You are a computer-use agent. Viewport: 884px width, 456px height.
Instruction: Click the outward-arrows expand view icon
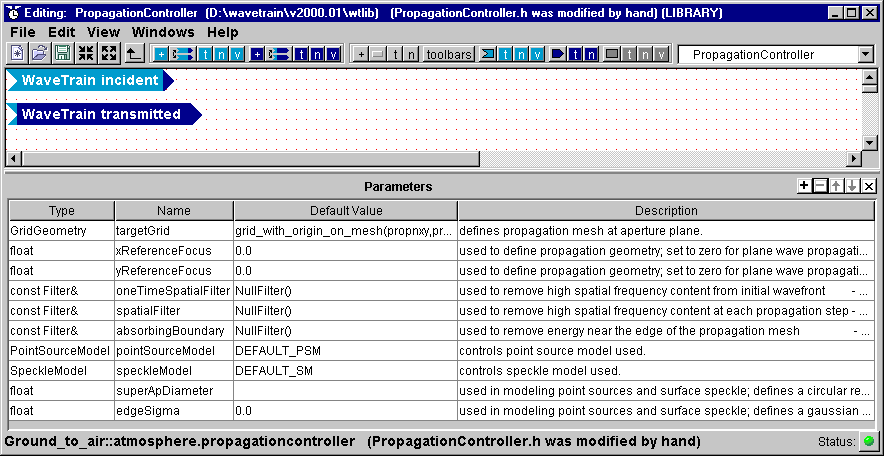pyautogui.click(x=109, y=54)
